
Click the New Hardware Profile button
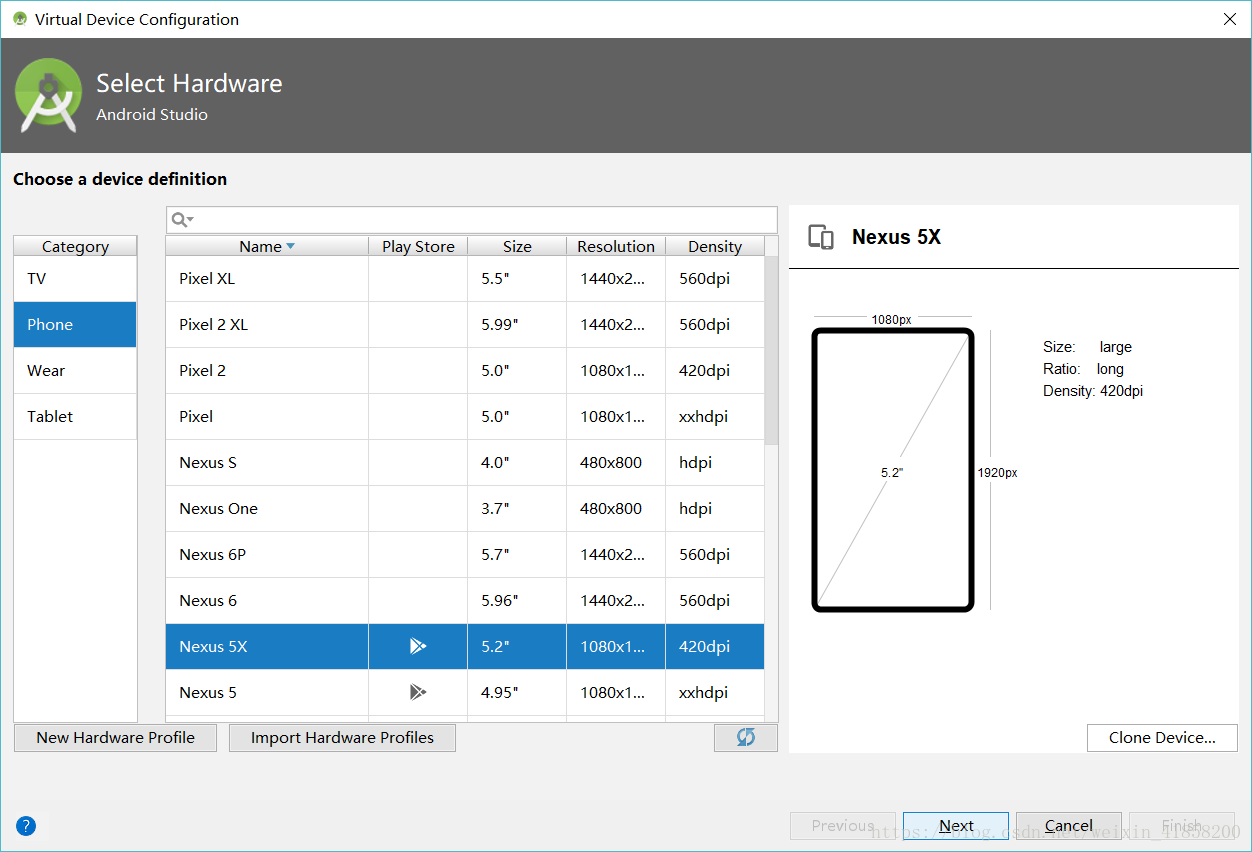point(116,738)
